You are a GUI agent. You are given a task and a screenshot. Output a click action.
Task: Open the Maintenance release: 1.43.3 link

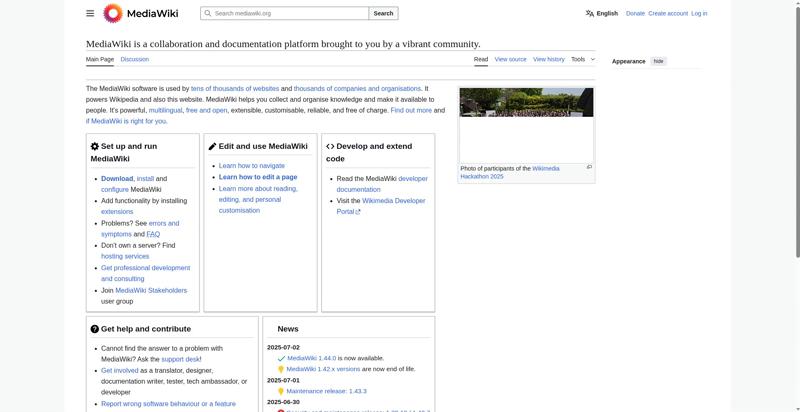click(x=327, y=391)
